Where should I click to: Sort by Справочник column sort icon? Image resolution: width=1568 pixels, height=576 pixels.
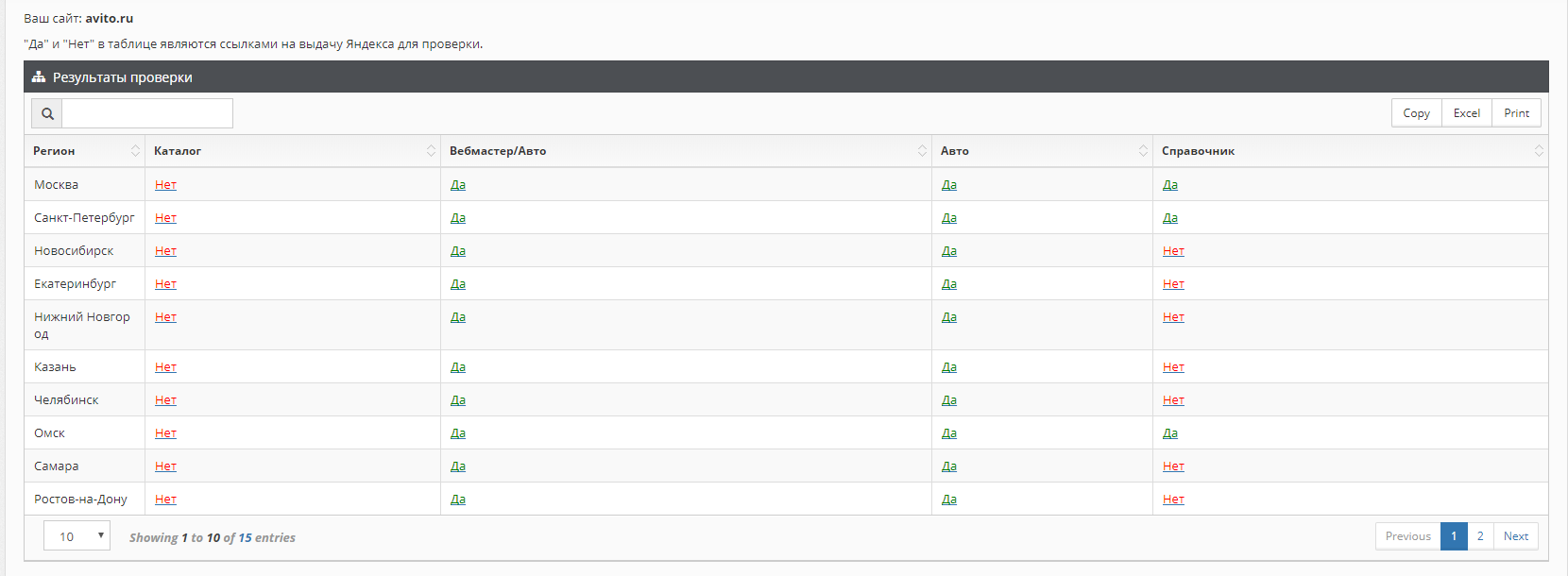tap(1538, 151)
